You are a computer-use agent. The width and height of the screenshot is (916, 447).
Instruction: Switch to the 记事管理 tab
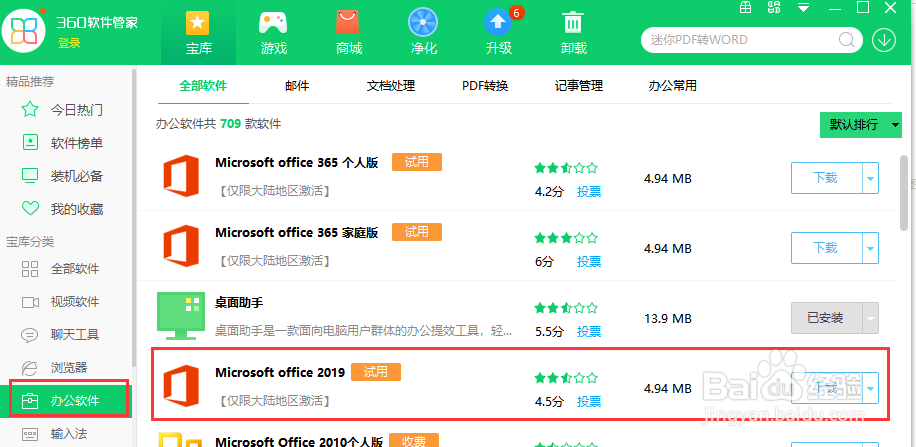(x=579, y=86)
